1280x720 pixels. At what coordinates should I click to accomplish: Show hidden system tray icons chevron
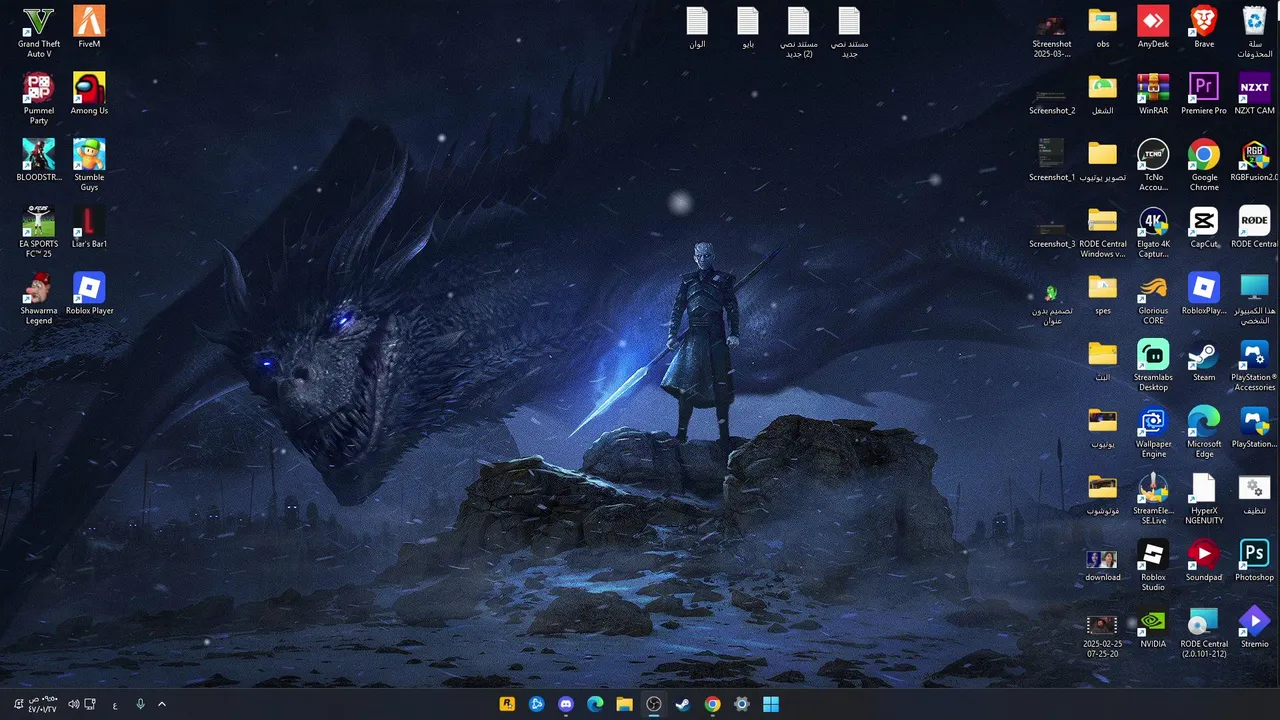pyautogui.click(x=162, y=704)
